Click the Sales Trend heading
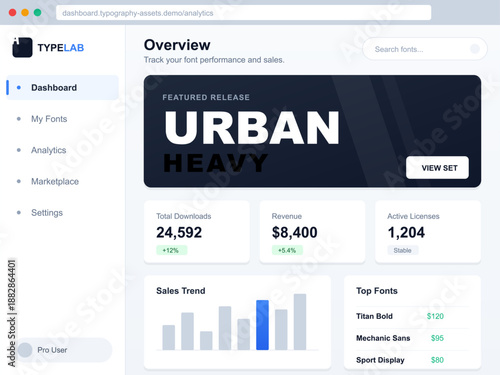Viewport: 500px width, 375px height. click(181, 291)
